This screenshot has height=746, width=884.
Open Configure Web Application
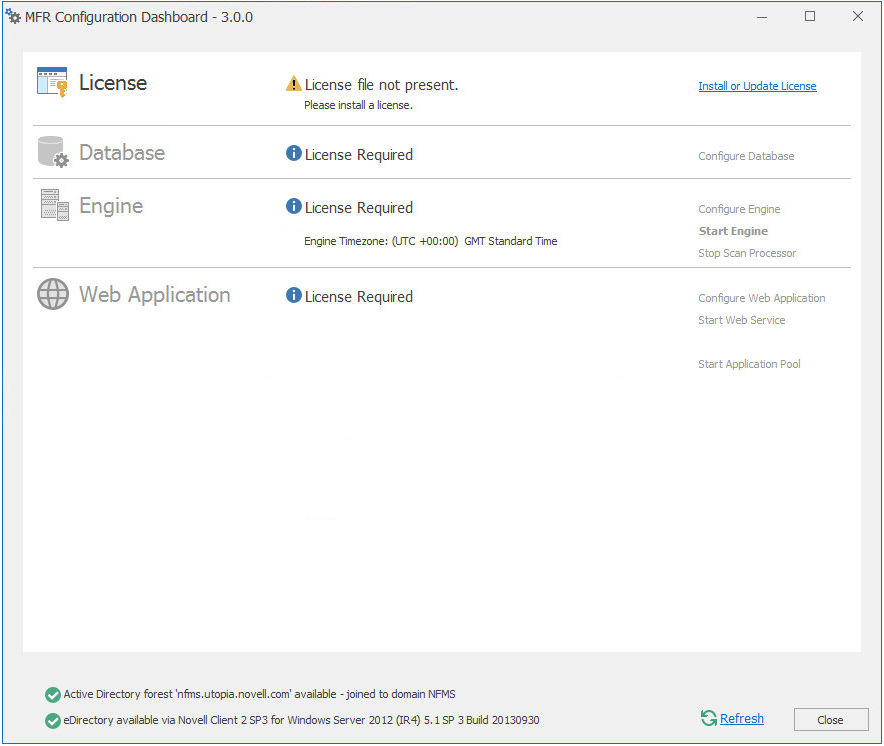click(x=761, y=298)
